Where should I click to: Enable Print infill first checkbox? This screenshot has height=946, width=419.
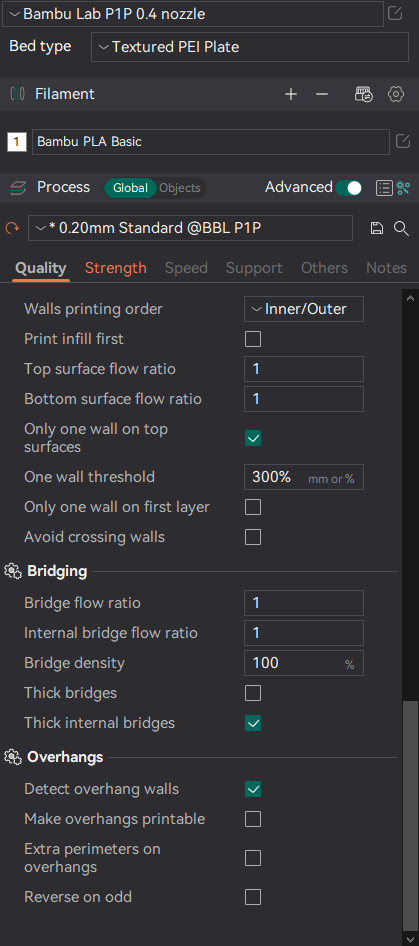point(253,339)
